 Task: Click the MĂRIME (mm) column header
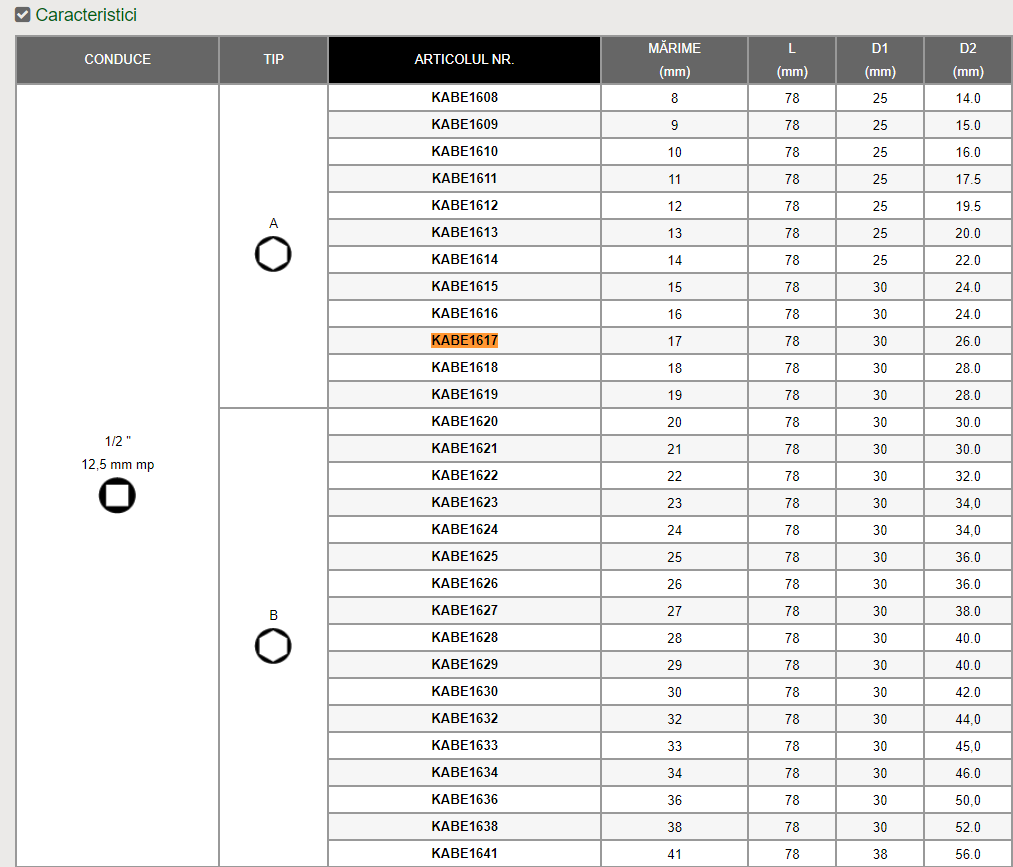(x=674, y=60)
